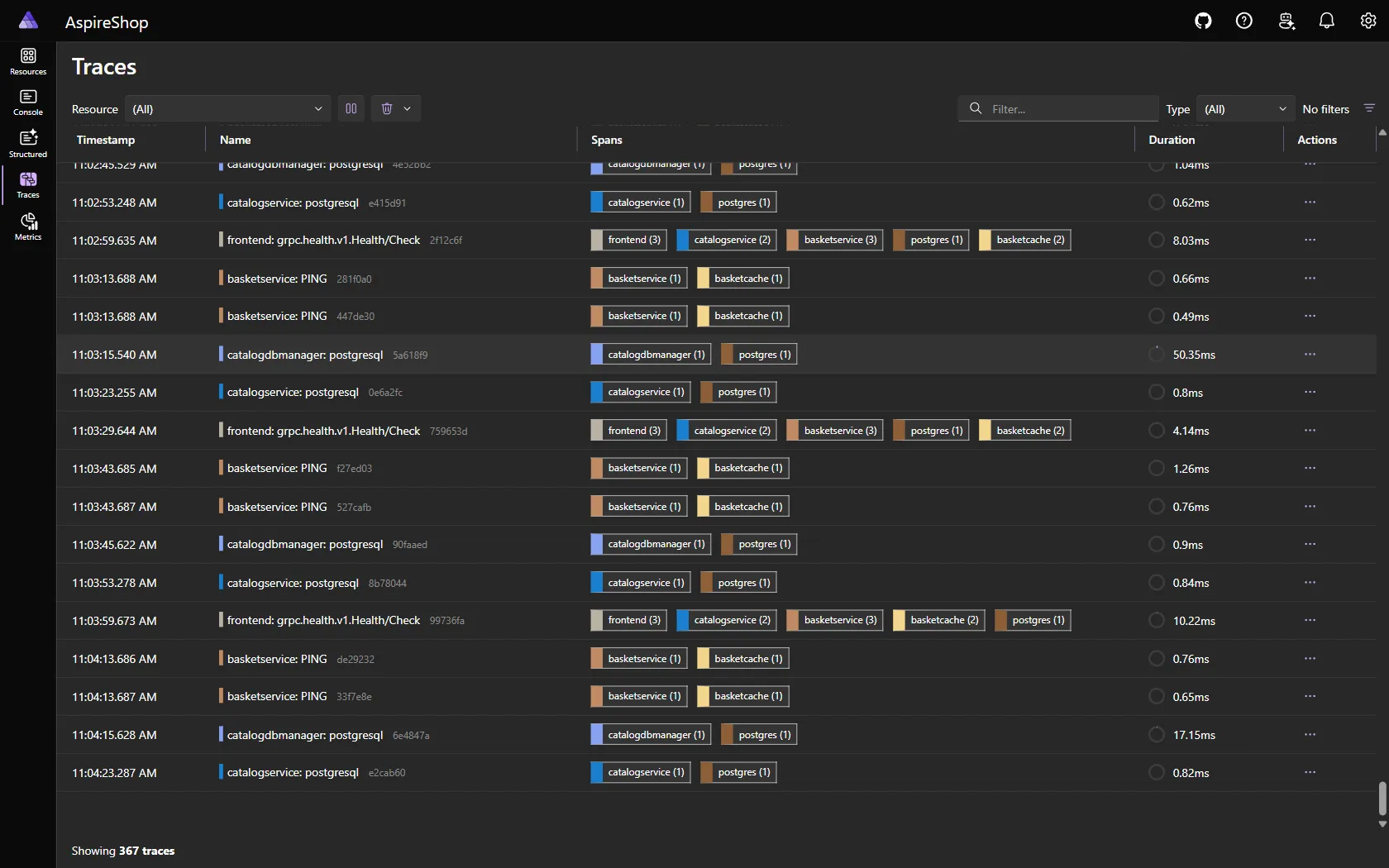Click the 8.03ms duration value

pyautogui.click(x=1191, y=241)
